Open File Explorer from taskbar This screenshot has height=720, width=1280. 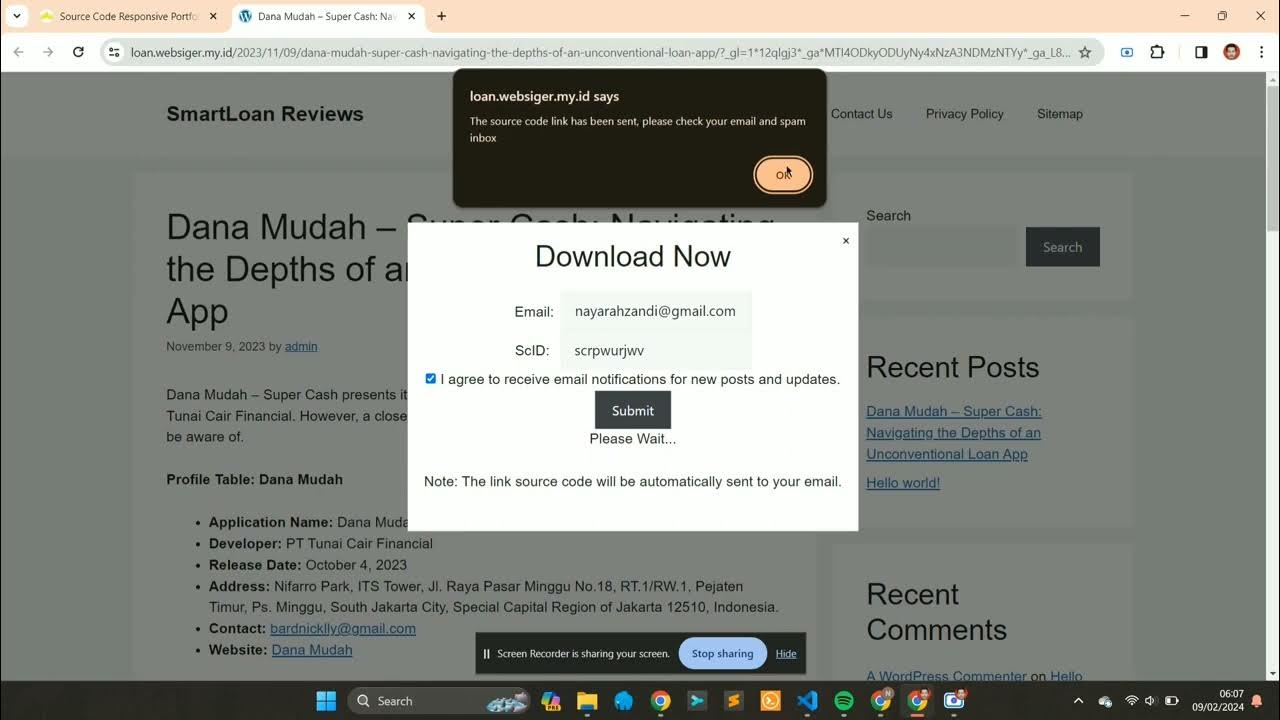(587, 701)
